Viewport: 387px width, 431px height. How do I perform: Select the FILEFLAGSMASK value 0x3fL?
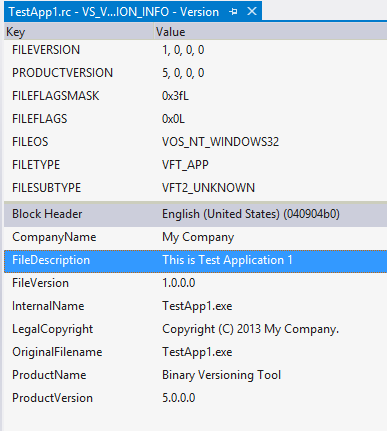[175, 96]
